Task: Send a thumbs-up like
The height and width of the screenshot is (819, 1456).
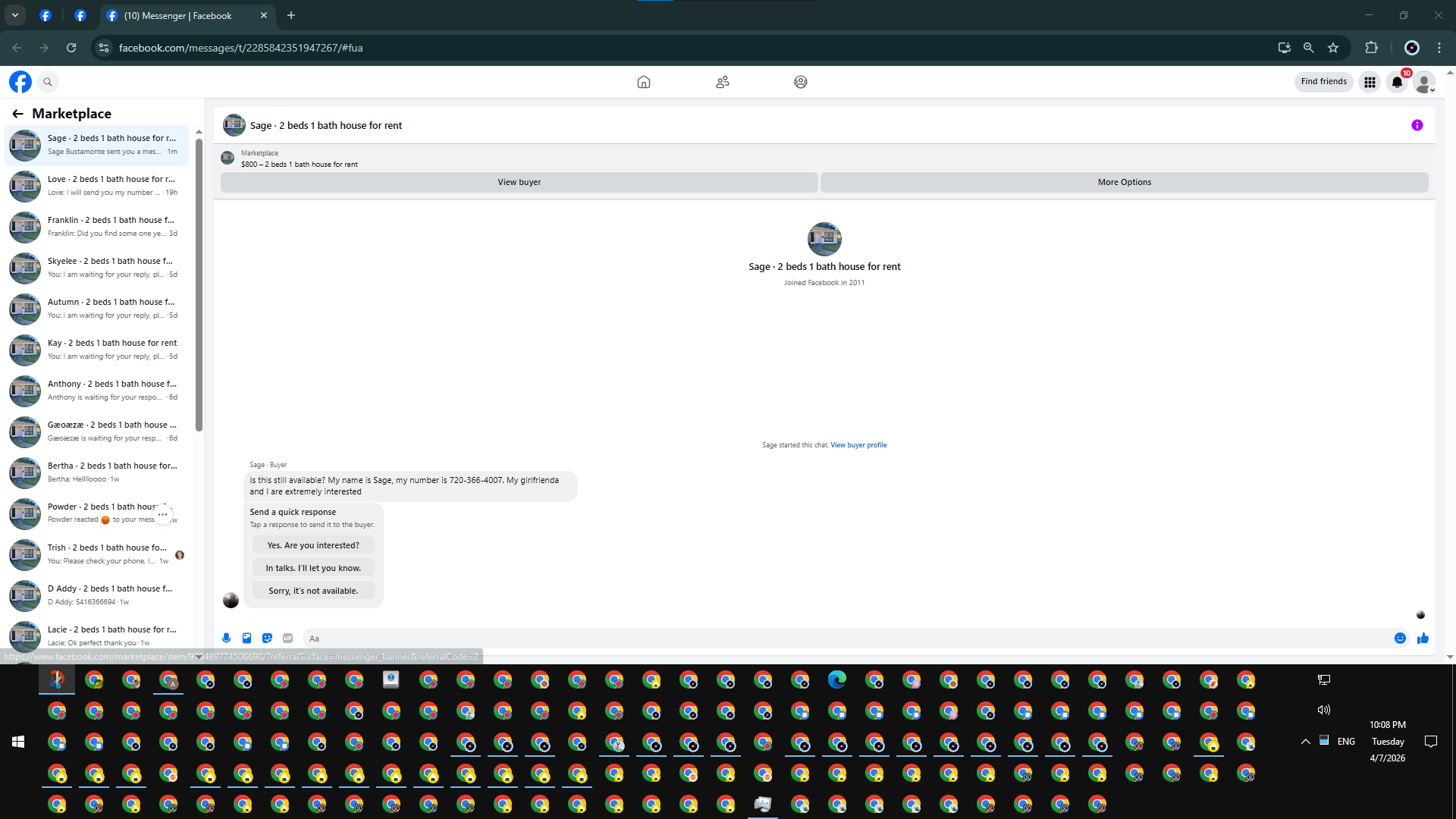Action: click(1423, 639)
